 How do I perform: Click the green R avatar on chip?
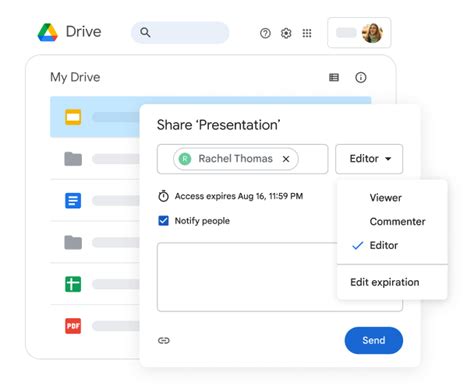pyautogui.click(x=185, y=159)
